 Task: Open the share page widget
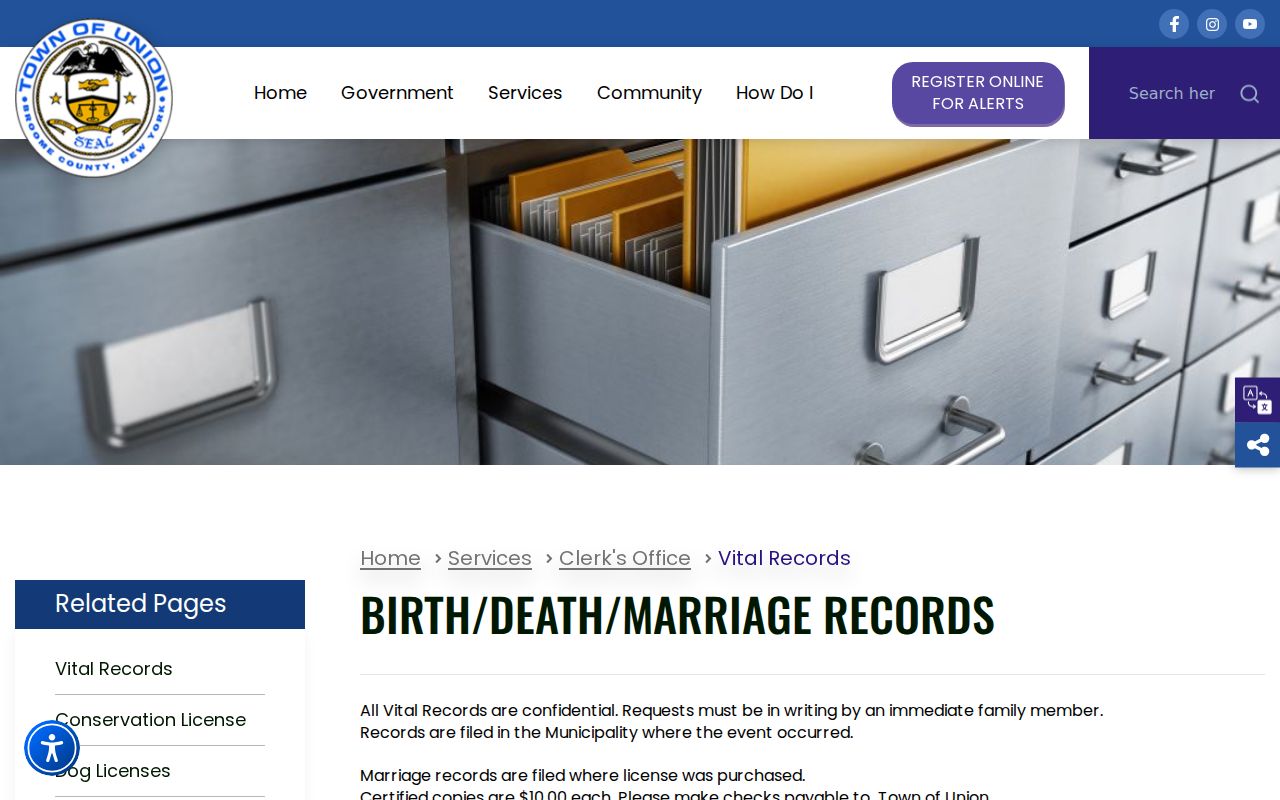point(1257,445)
